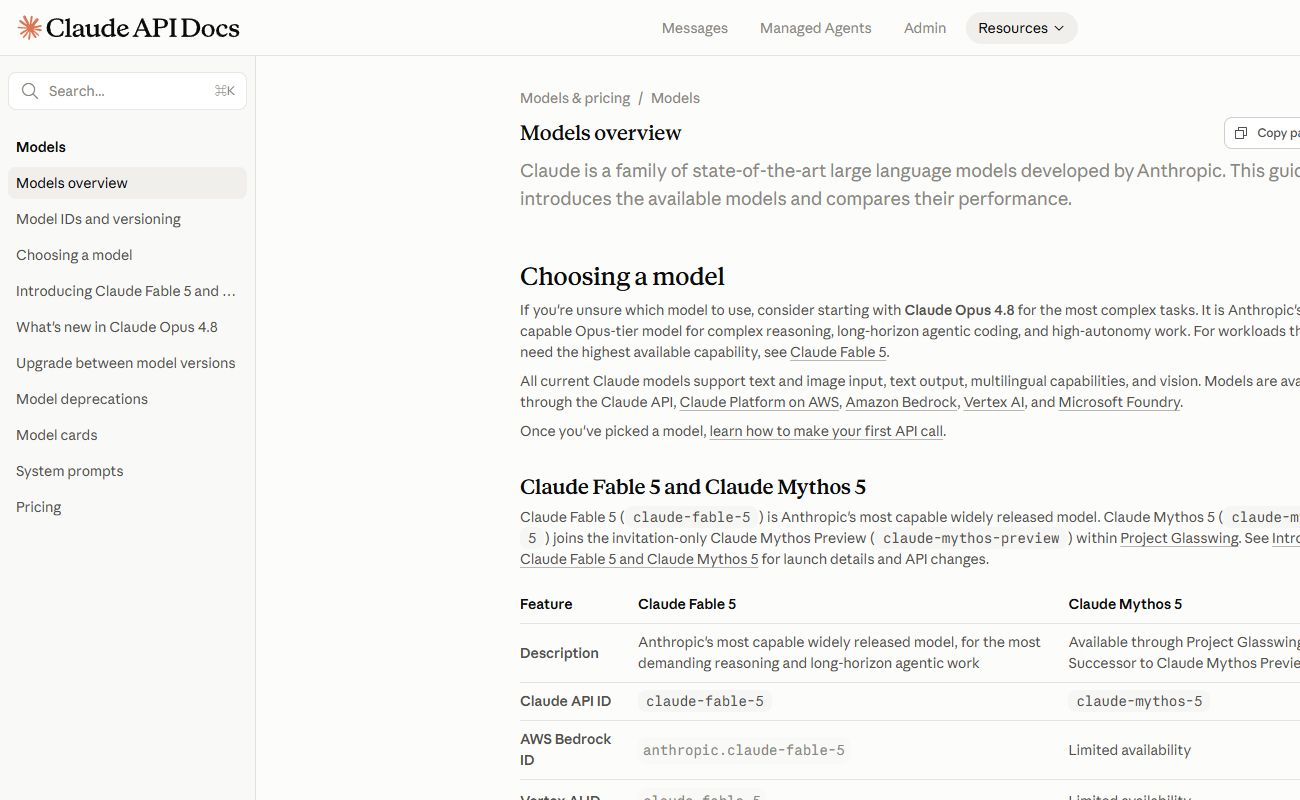
Task: Click the Choosing a model heading
Action: coord(622,276)
